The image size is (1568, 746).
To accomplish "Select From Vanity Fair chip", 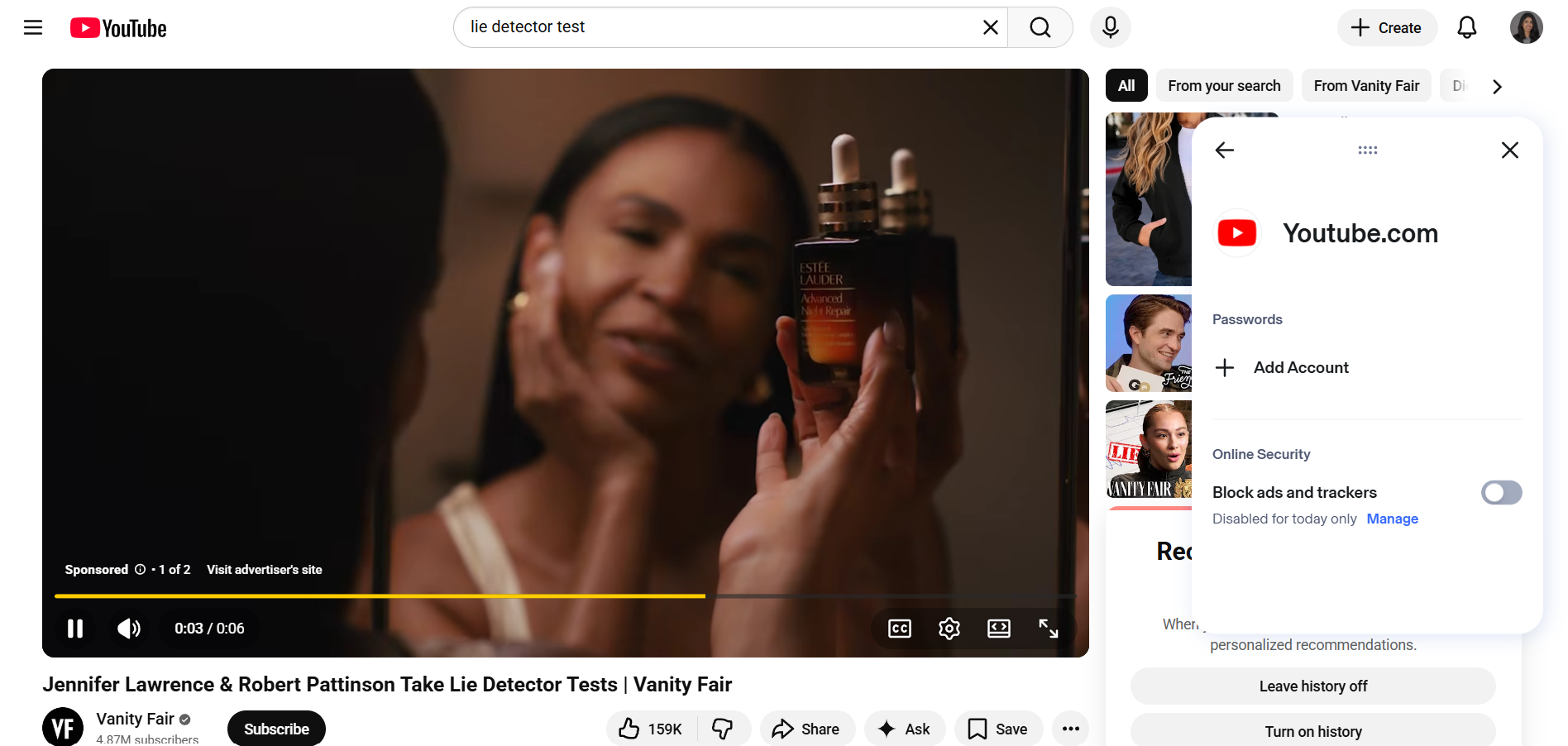I will 1366,85.
